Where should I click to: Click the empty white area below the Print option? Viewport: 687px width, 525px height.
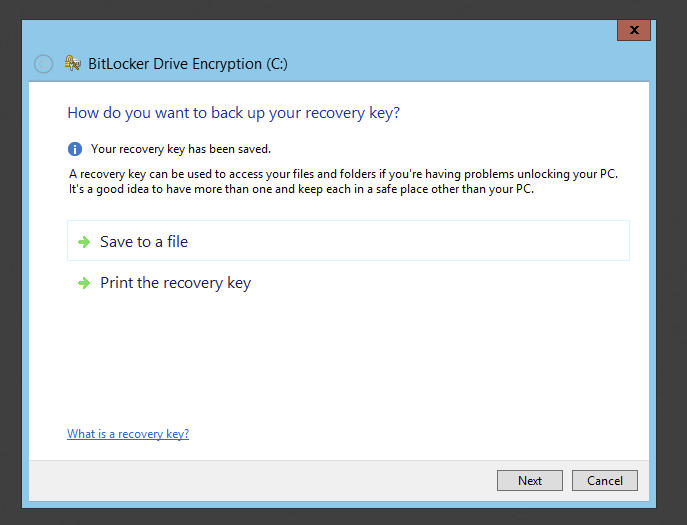tap(340, 360)
